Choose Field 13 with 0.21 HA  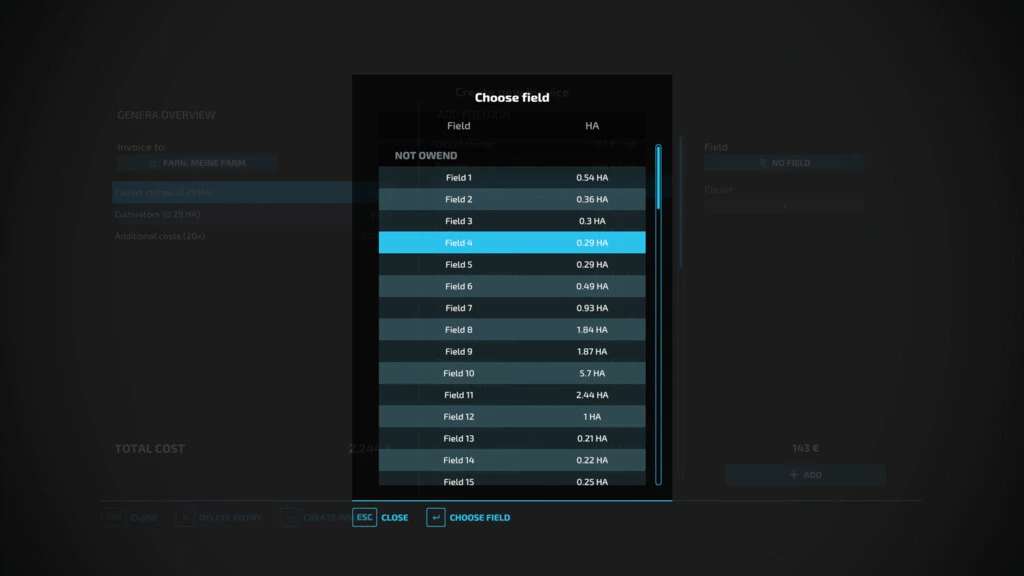512,439
